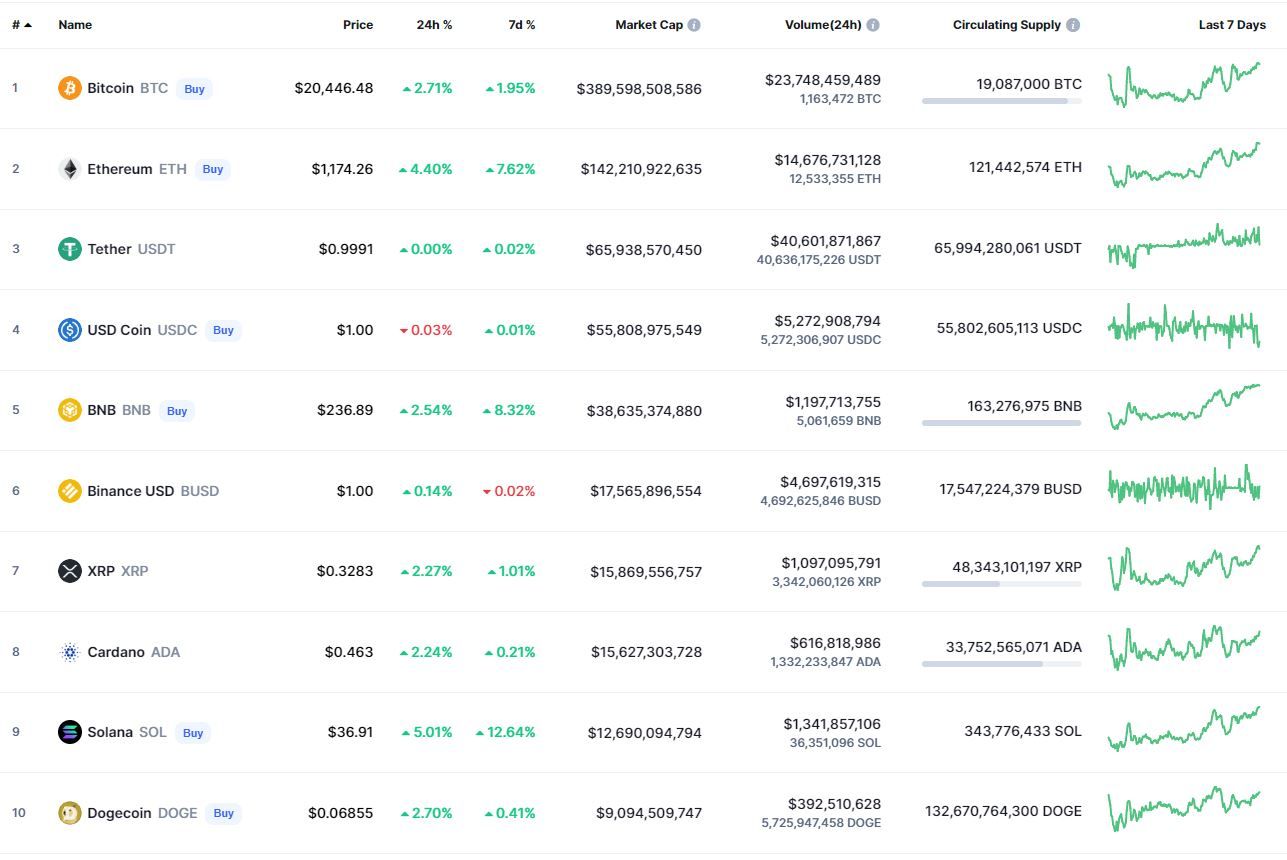Click the BNB coin logo
The width and height of the screenshot is (1287, 860).
coord(69,410)
